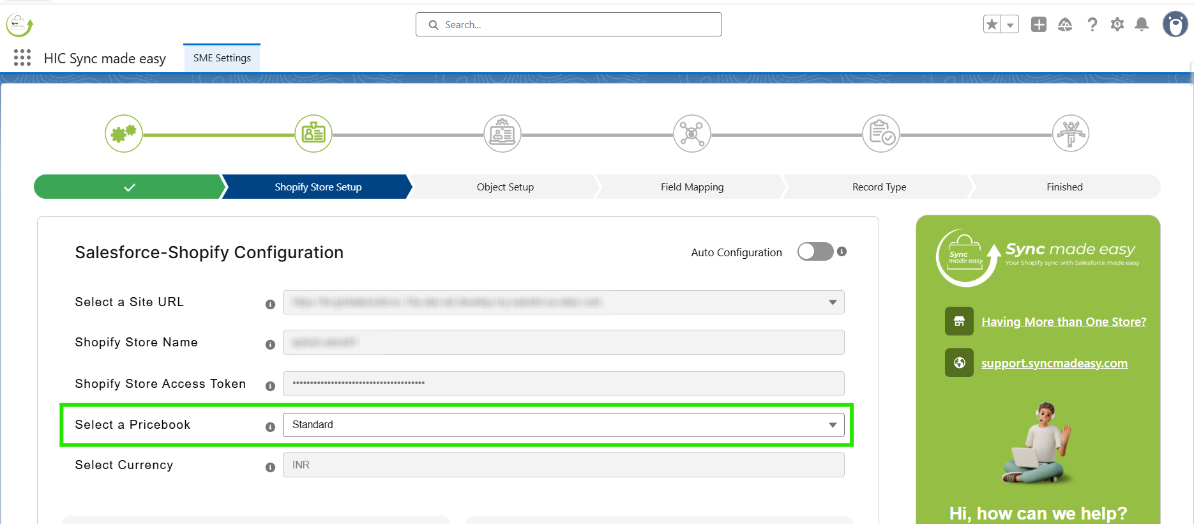Click the Trailhead guidance icon
Screen dimensions: 1194x524
[x=1065, y=24]
